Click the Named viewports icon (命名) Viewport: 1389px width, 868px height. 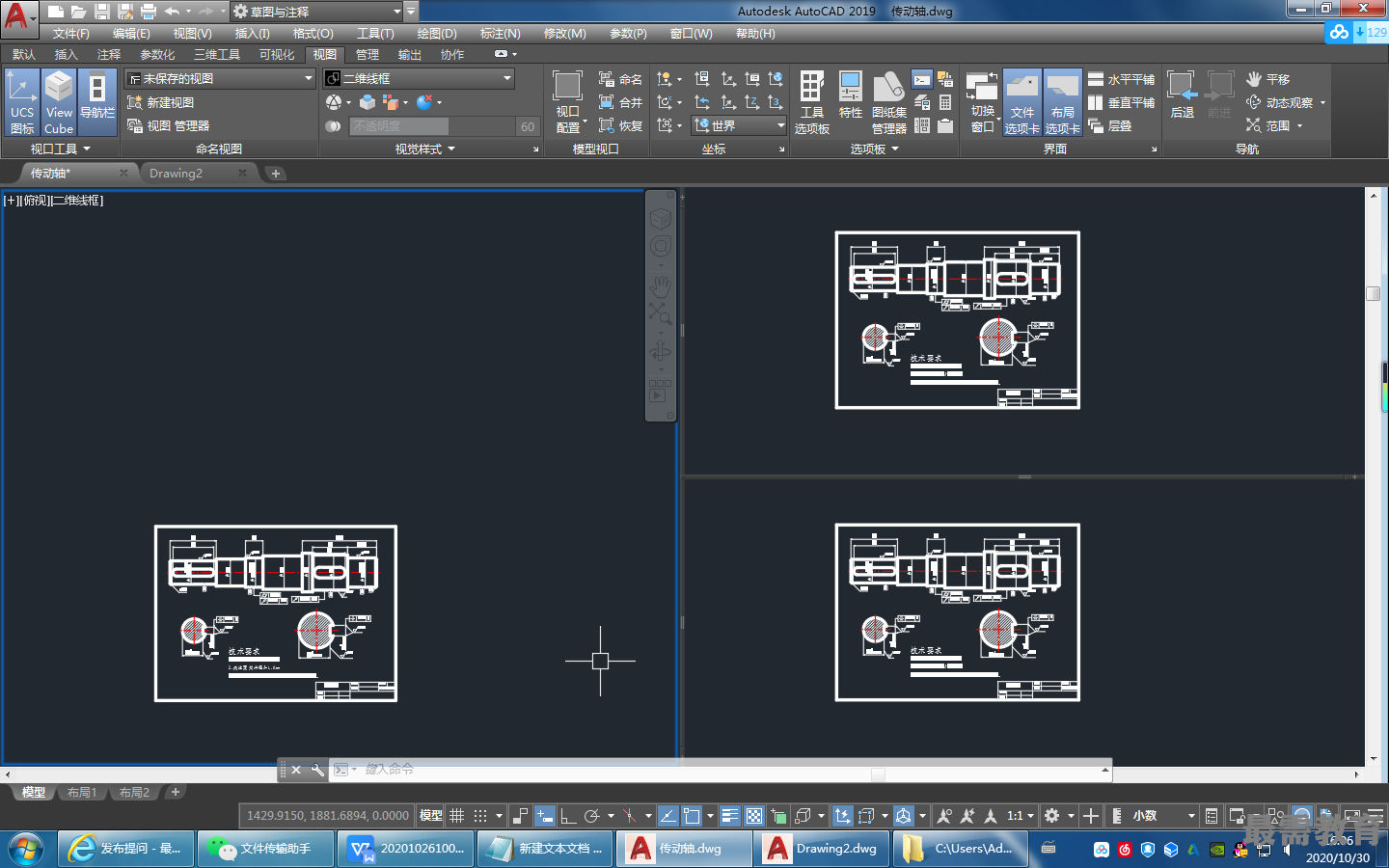(x=620, y=79)
